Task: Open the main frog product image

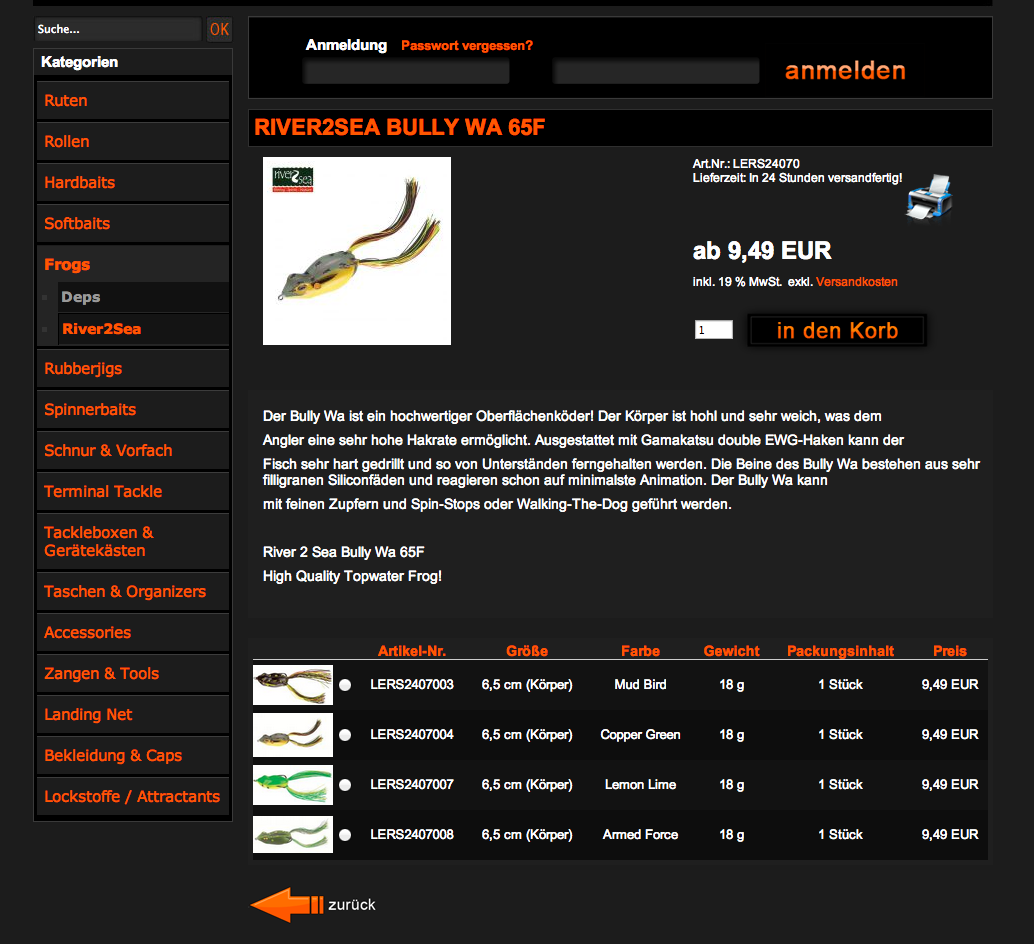Action: click(x=356, y=251)
